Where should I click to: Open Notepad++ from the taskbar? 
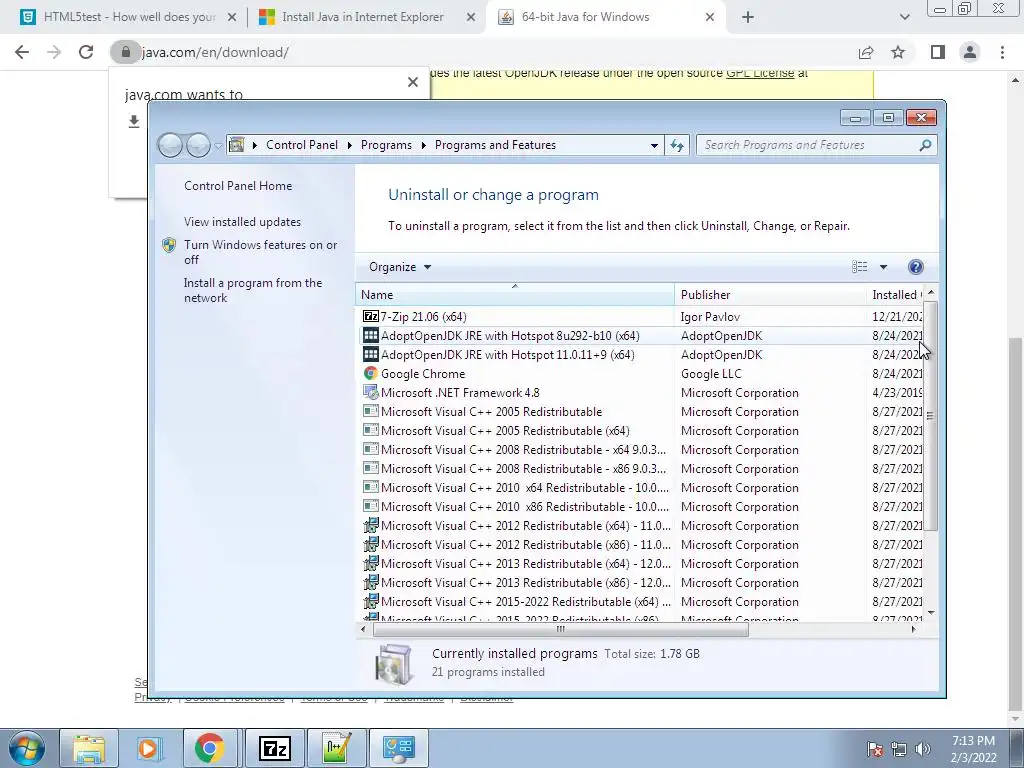[337, 748]
